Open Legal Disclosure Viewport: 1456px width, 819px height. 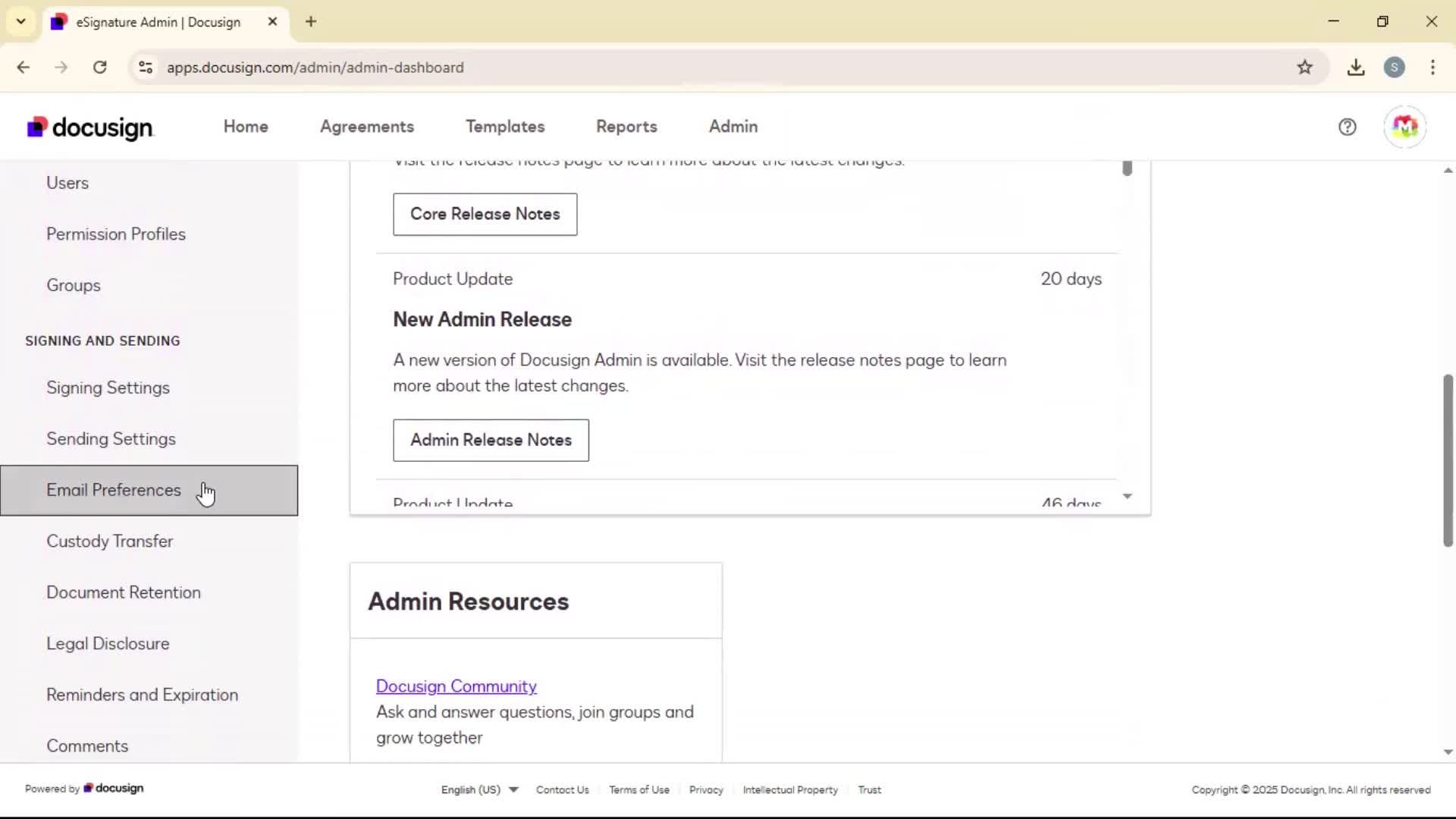coord(149,644)
